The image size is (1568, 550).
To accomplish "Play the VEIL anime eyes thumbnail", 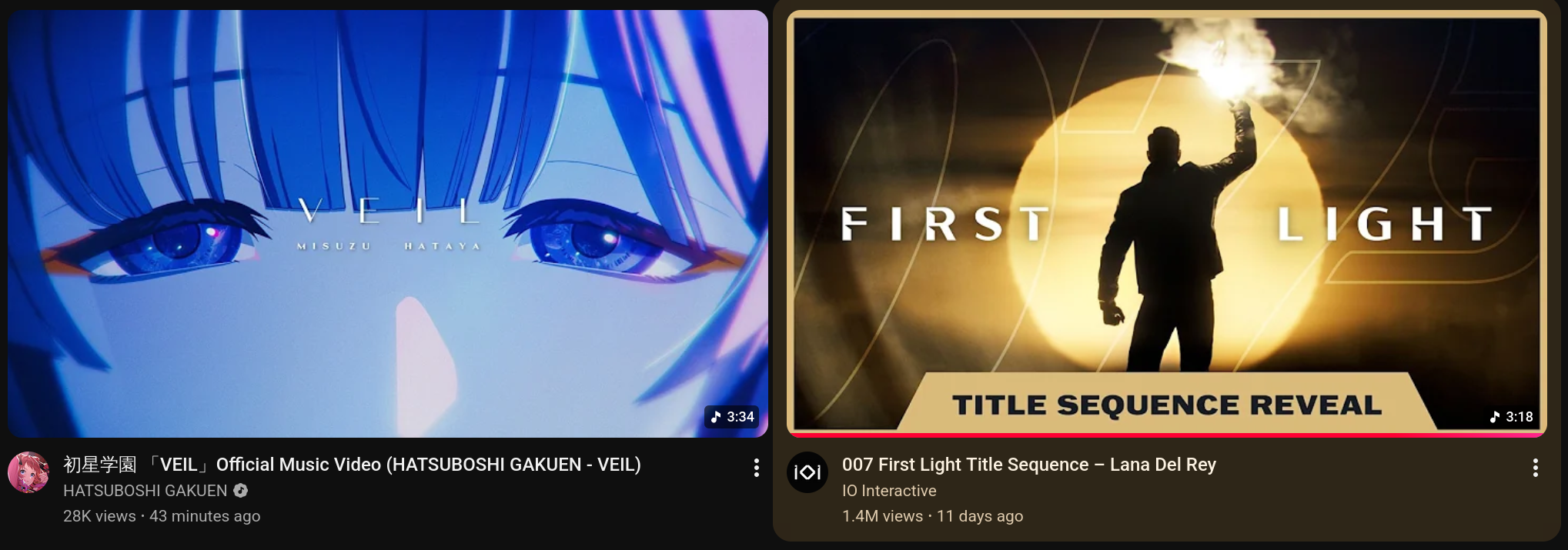I will coord(388,224).
